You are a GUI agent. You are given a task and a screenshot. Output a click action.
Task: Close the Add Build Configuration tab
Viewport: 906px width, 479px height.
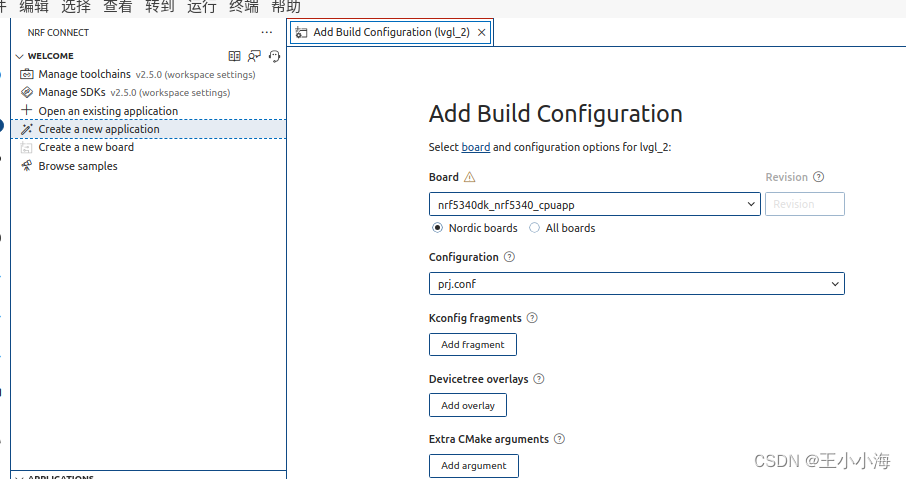pyautogui.click(x=481, y=32)
